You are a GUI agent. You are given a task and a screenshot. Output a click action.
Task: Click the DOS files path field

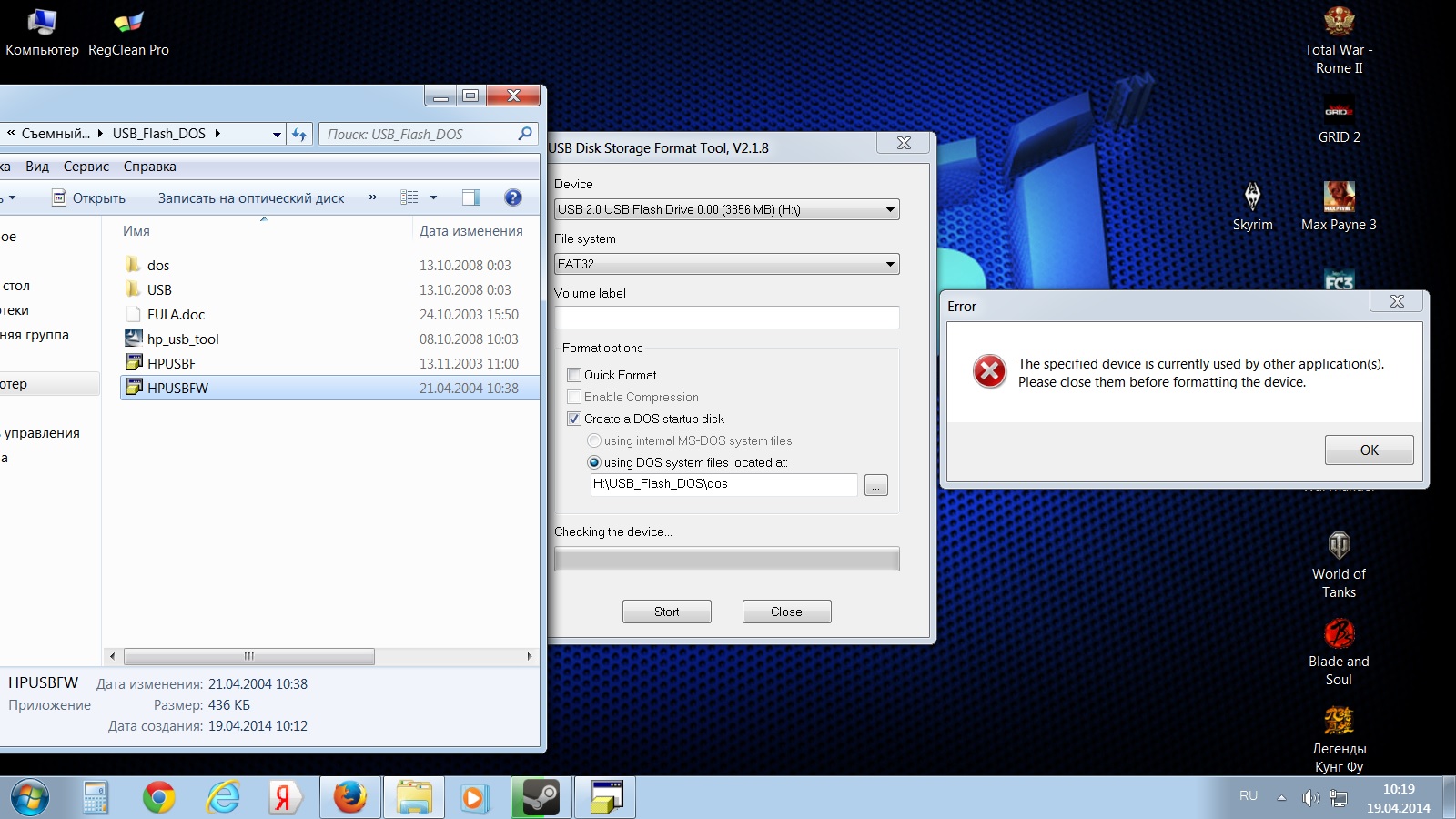pyautogui.click(x=723, y=484)
